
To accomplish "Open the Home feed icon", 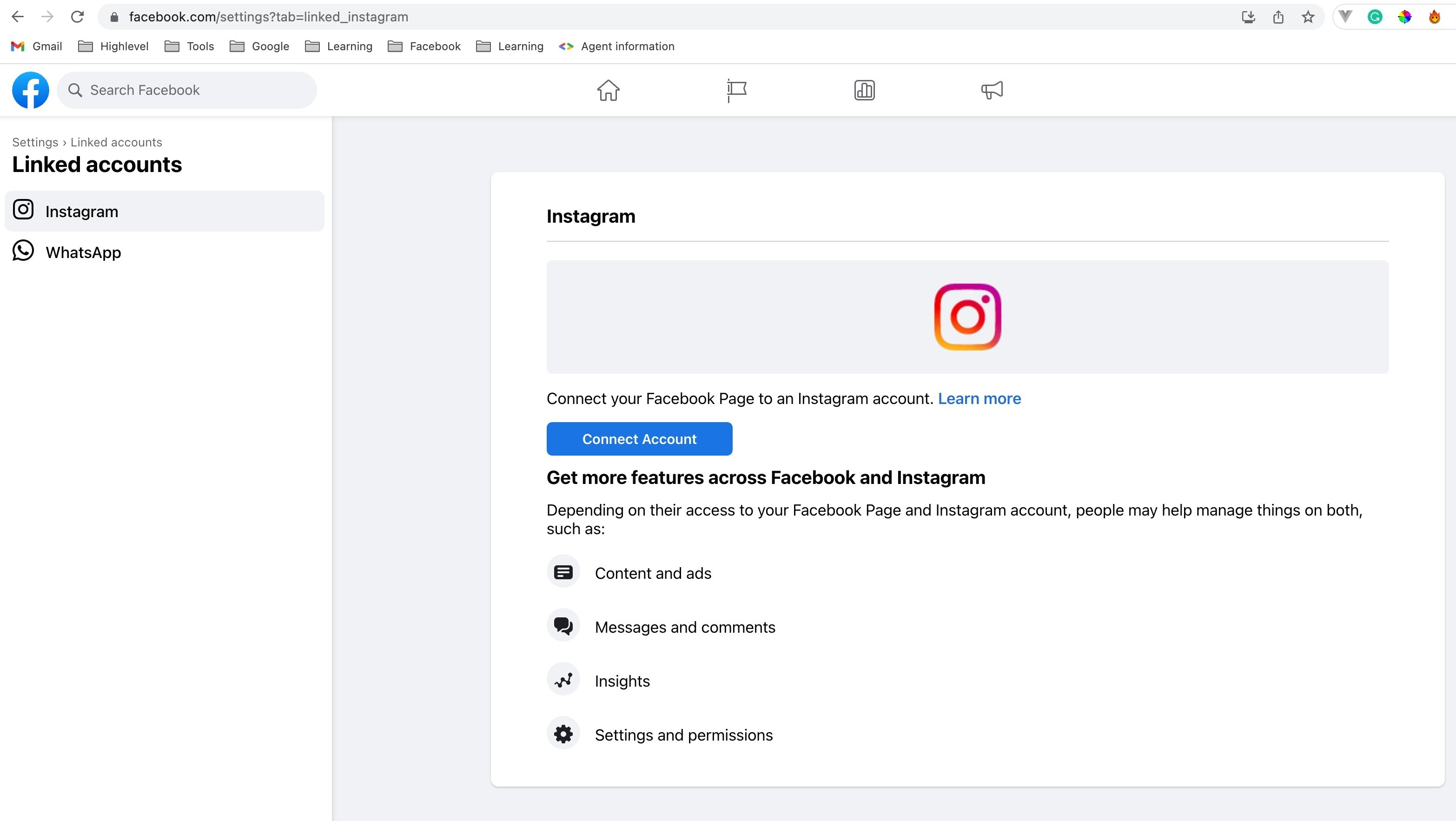I will pyautogui.click(x=608, y=90).
